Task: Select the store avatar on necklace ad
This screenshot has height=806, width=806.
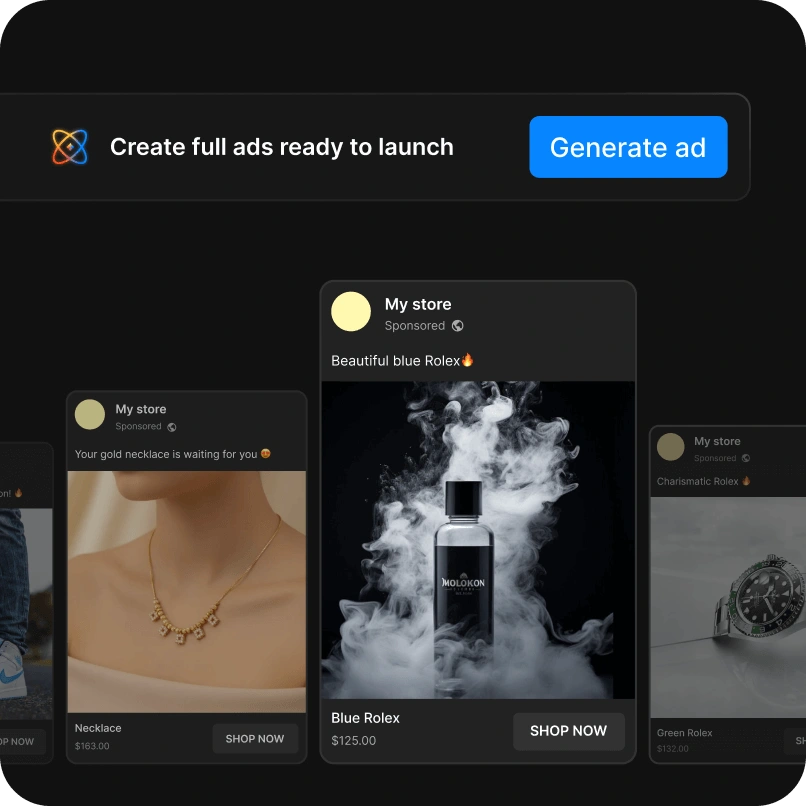Action: click(x=90, y=415)
